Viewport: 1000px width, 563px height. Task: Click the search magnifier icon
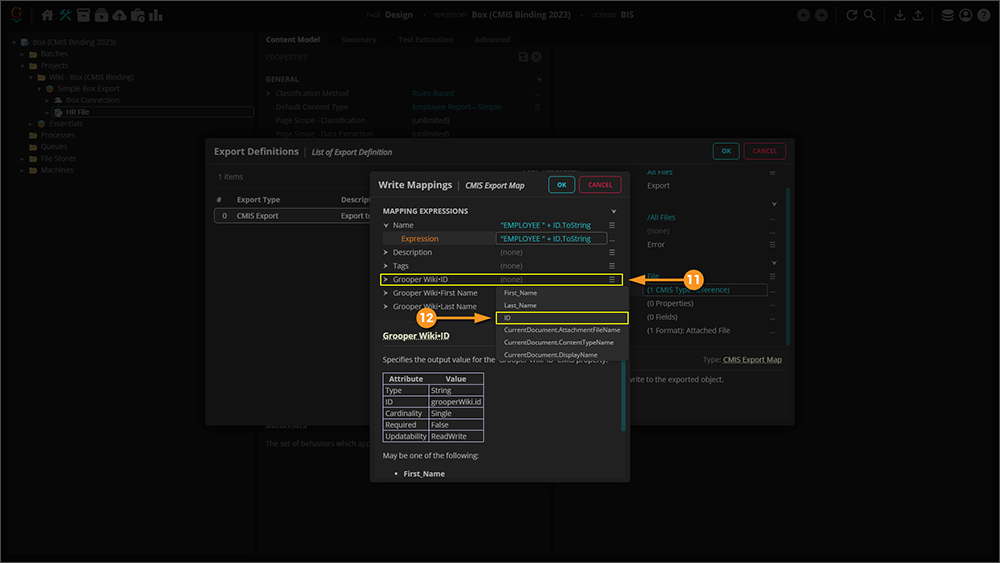coord(870,15)
